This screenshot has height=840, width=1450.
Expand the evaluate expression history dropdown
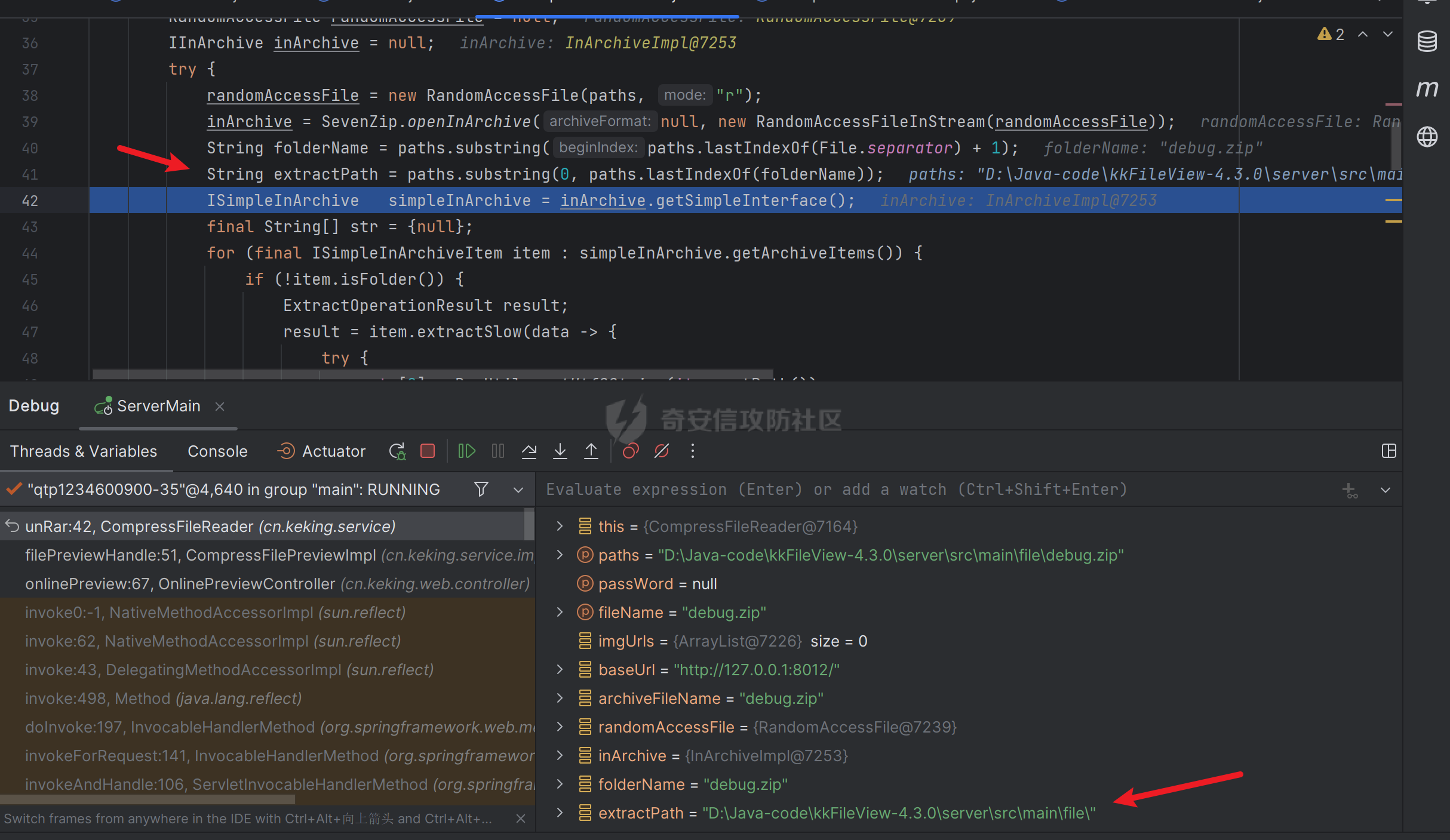click(x=1386, y=490)
